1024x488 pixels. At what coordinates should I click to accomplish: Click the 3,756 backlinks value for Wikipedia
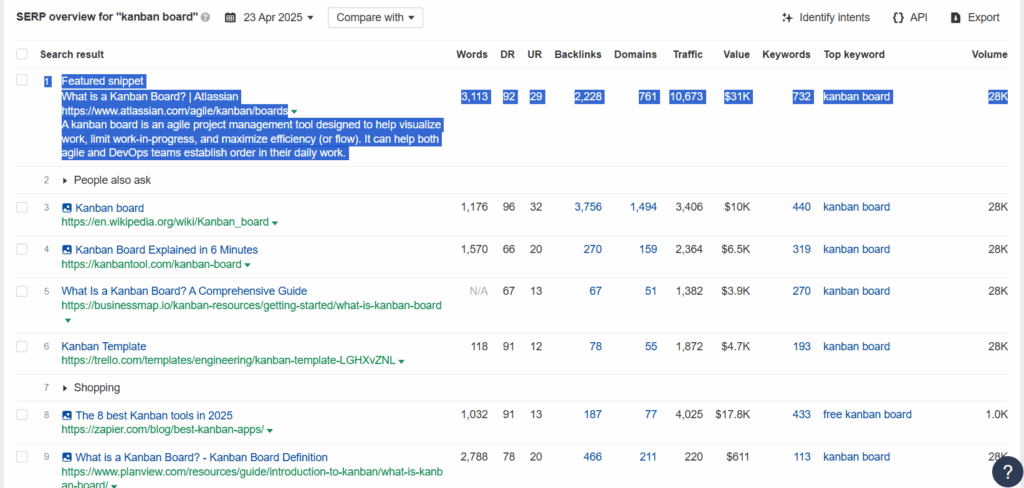click(588, 207)
